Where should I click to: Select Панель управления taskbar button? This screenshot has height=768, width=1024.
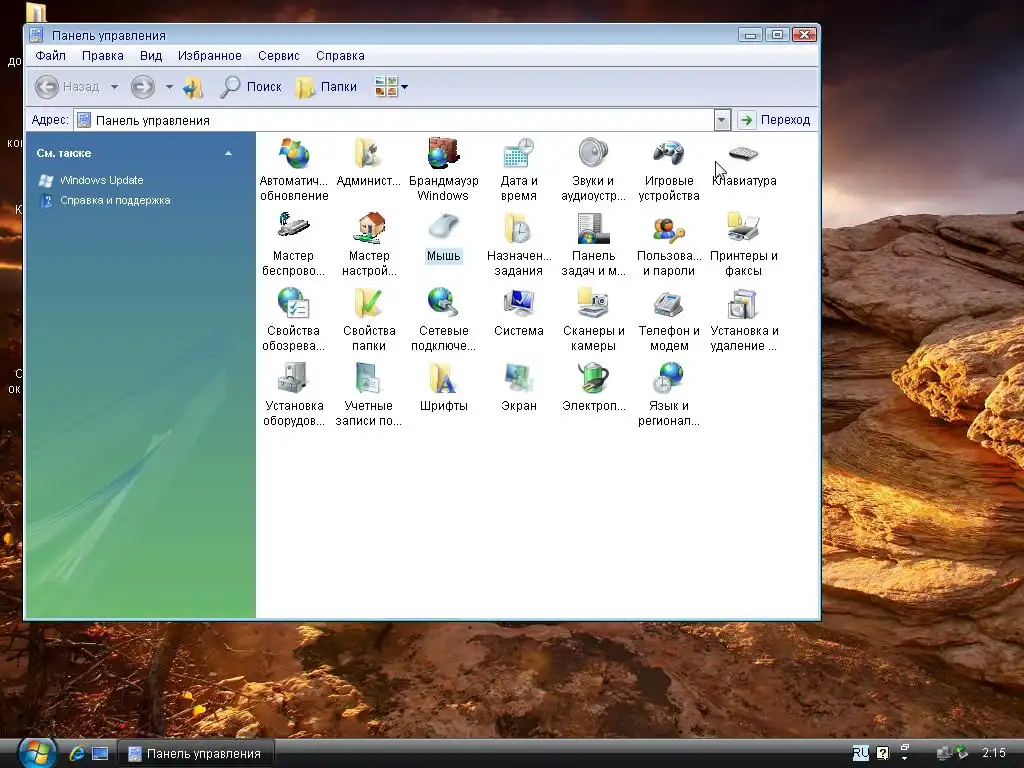pyautogui.click(x=196, y=754)
